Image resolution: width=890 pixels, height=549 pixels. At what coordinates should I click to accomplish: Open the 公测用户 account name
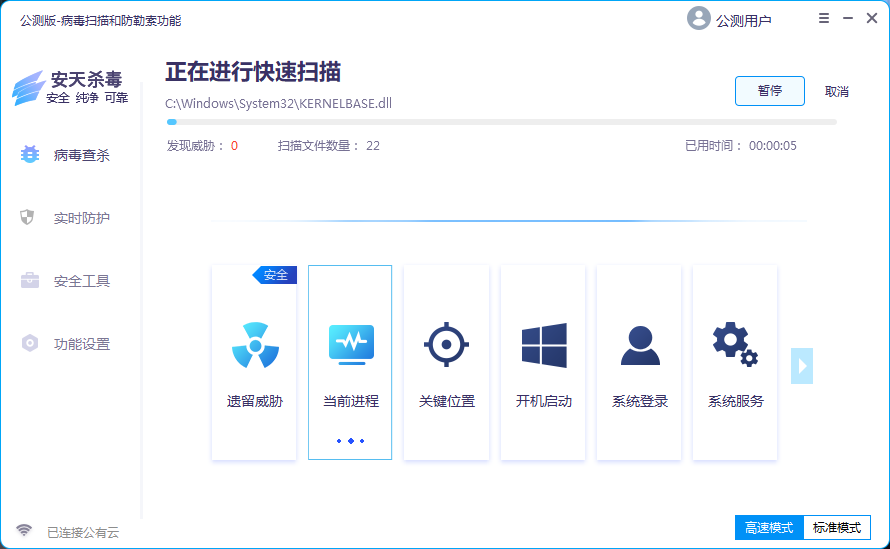(744, 21)
